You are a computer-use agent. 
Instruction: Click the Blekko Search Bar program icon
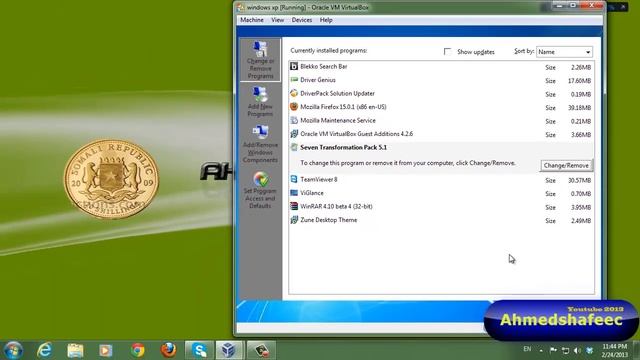pos(294,67)
